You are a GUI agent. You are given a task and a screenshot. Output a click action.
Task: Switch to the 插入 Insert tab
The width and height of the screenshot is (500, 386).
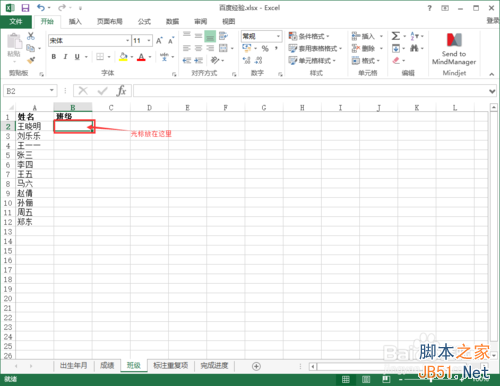pos(75,22)
